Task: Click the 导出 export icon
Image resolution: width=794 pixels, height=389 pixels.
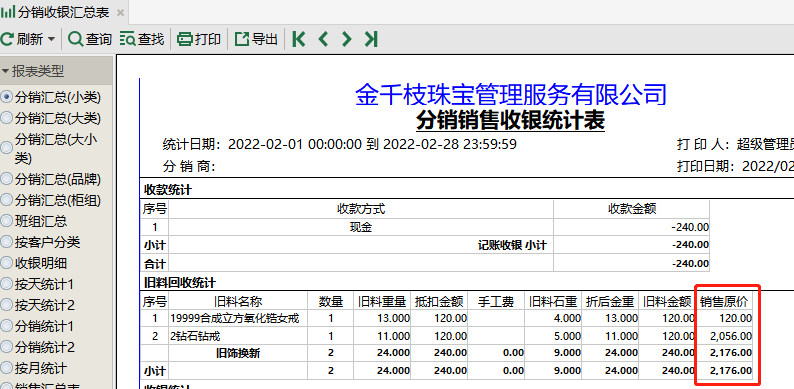Action: 243,39
